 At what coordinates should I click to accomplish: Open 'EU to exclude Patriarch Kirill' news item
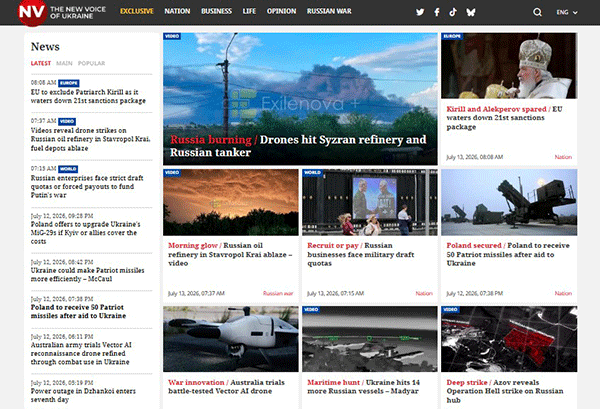coord(88,96)
